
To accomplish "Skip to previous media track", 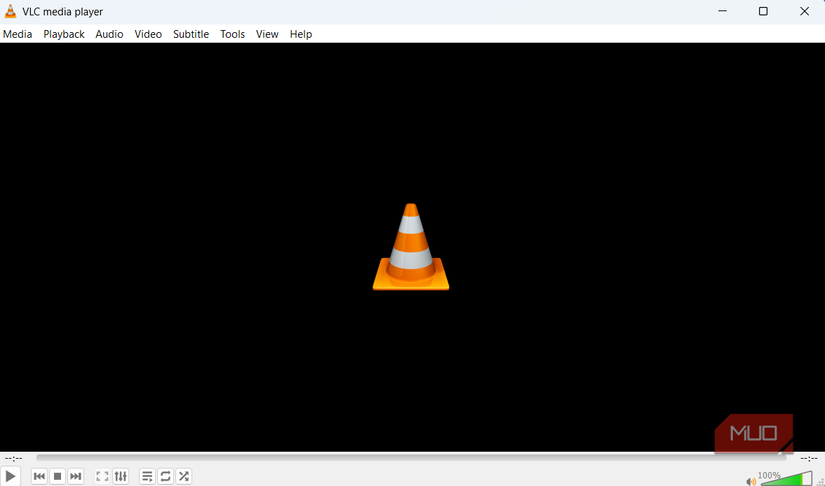I will coord(39,477).
